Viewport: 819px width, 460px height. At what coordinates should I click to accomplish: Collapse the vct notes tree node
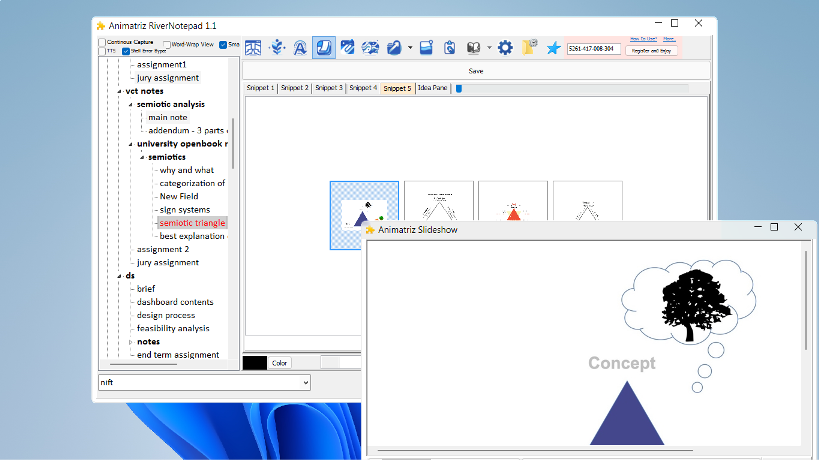120,91
